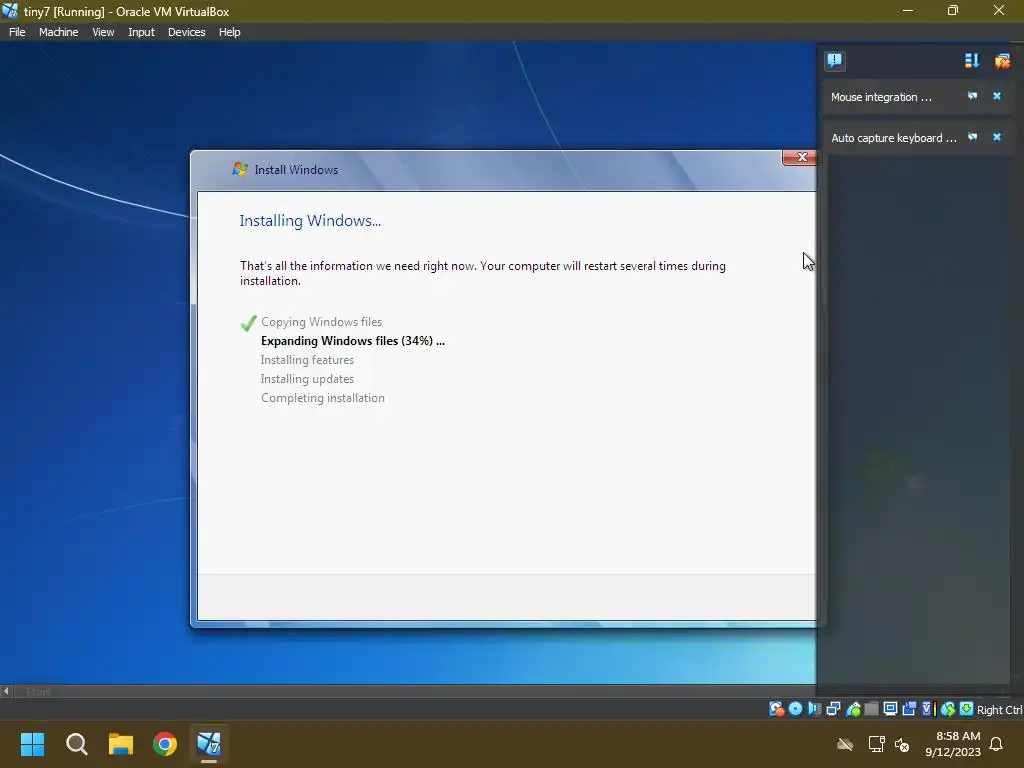Screen dimensions: 1024x768
Task: Click the muted volume tray icon
Action: pyautogui.click(x=902, y=744)
